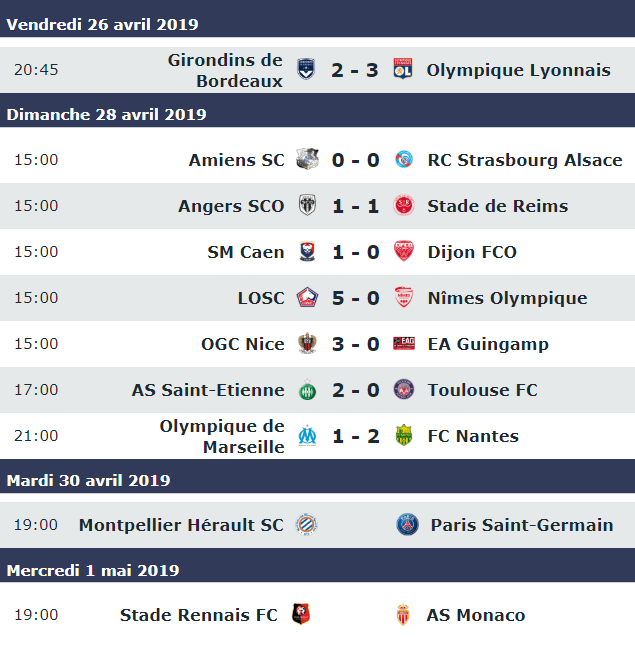The height and width of the screenshot is (650, 635).
Task: Select the Toulouse FC team name
Action: point(482,390)
